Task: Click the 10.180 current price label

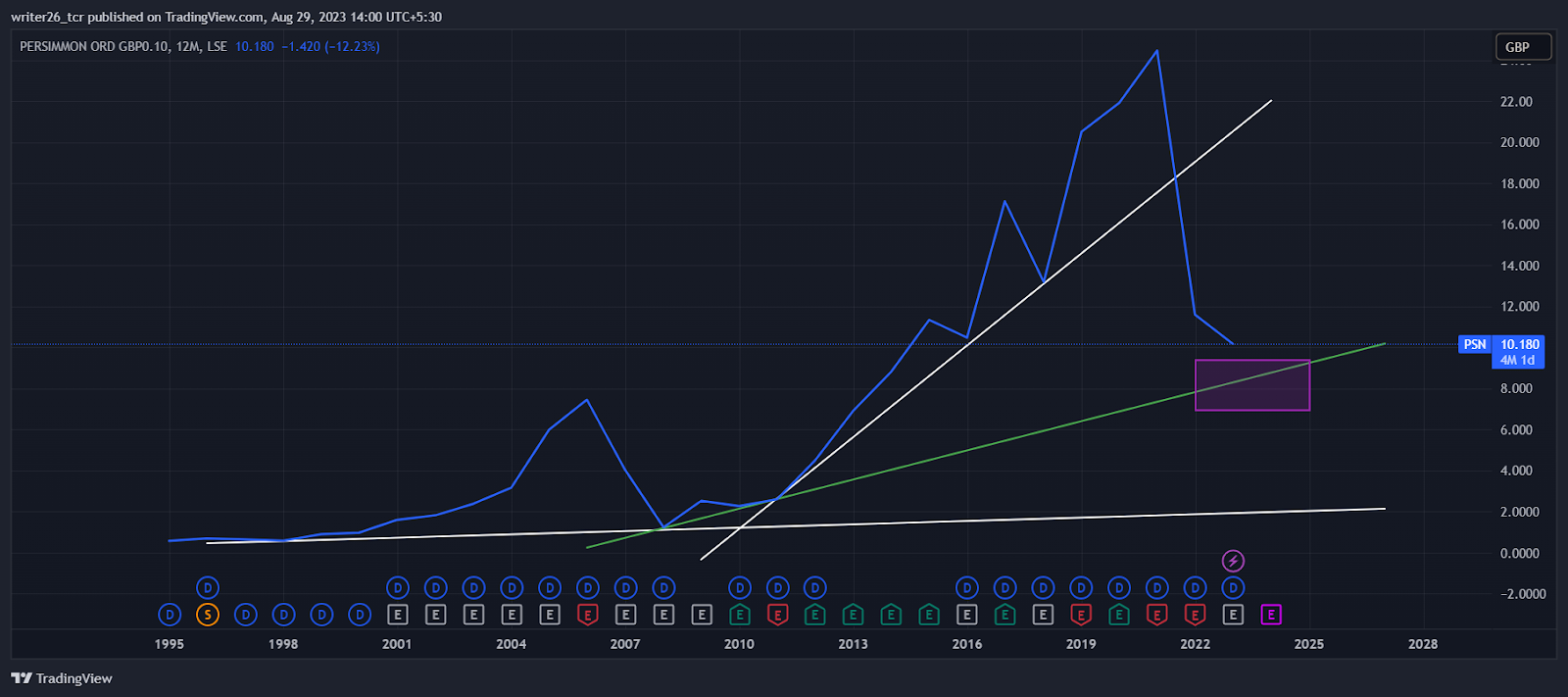Action: [x=1519, y=344]
